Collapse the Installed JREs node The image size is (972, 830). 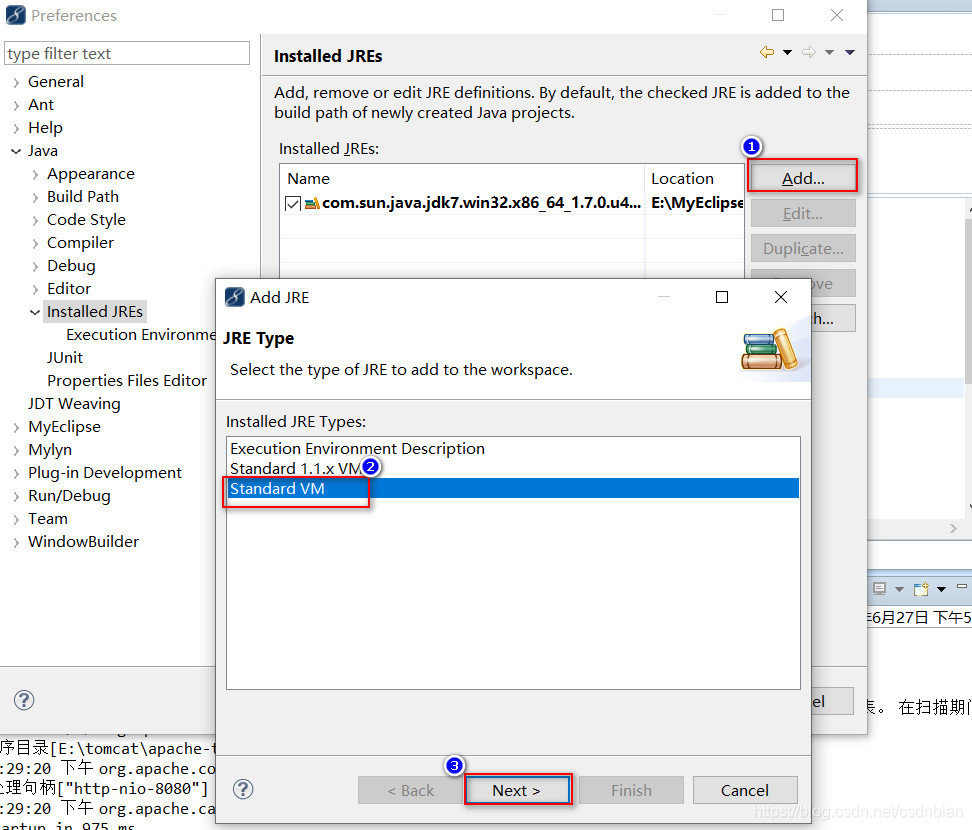click(35, 312)
